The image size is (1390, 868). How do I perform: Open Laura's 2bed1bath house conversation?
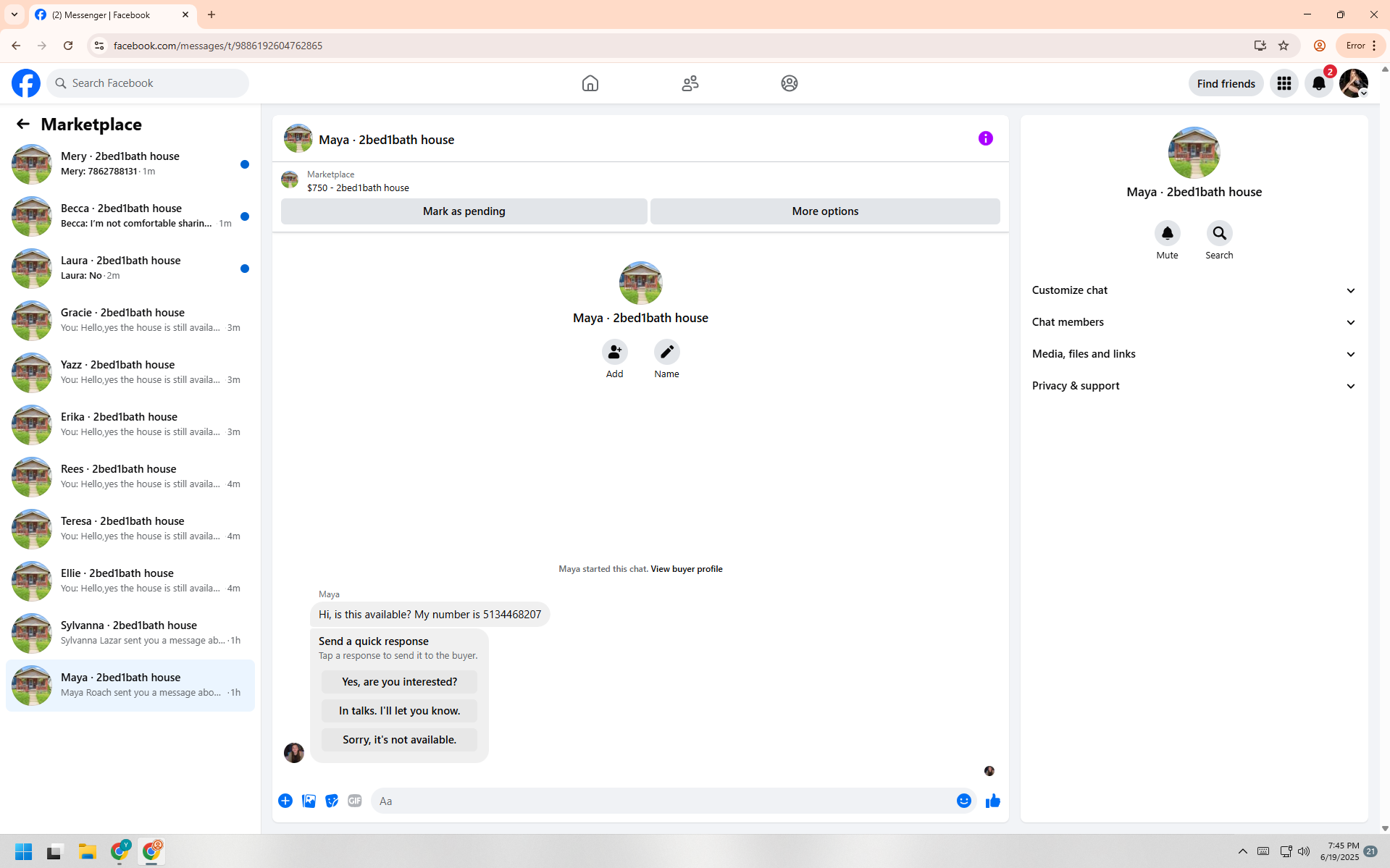[130, 269]
